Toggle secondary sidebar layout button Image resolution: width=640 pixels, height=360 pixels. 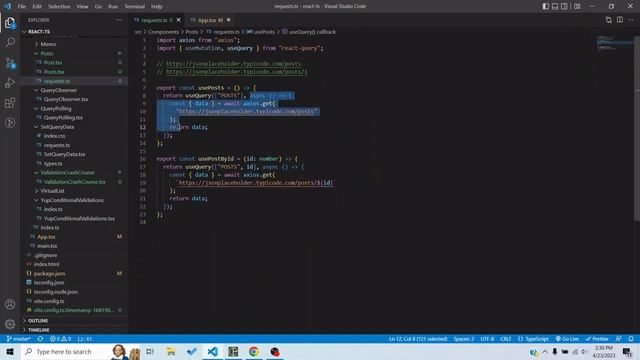point(564,6)
